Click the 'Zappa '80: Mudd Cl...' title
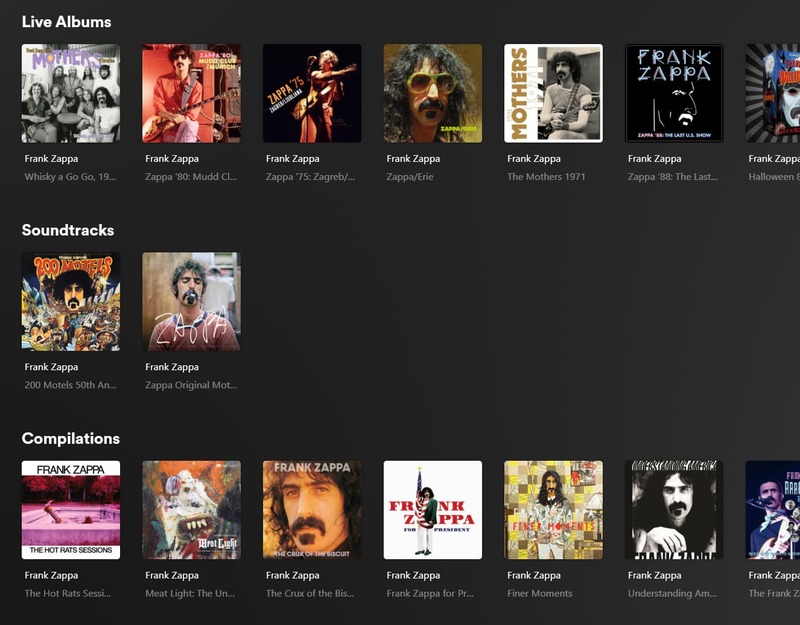The width and height of the screenshot is (800, 625). (191, 177)
